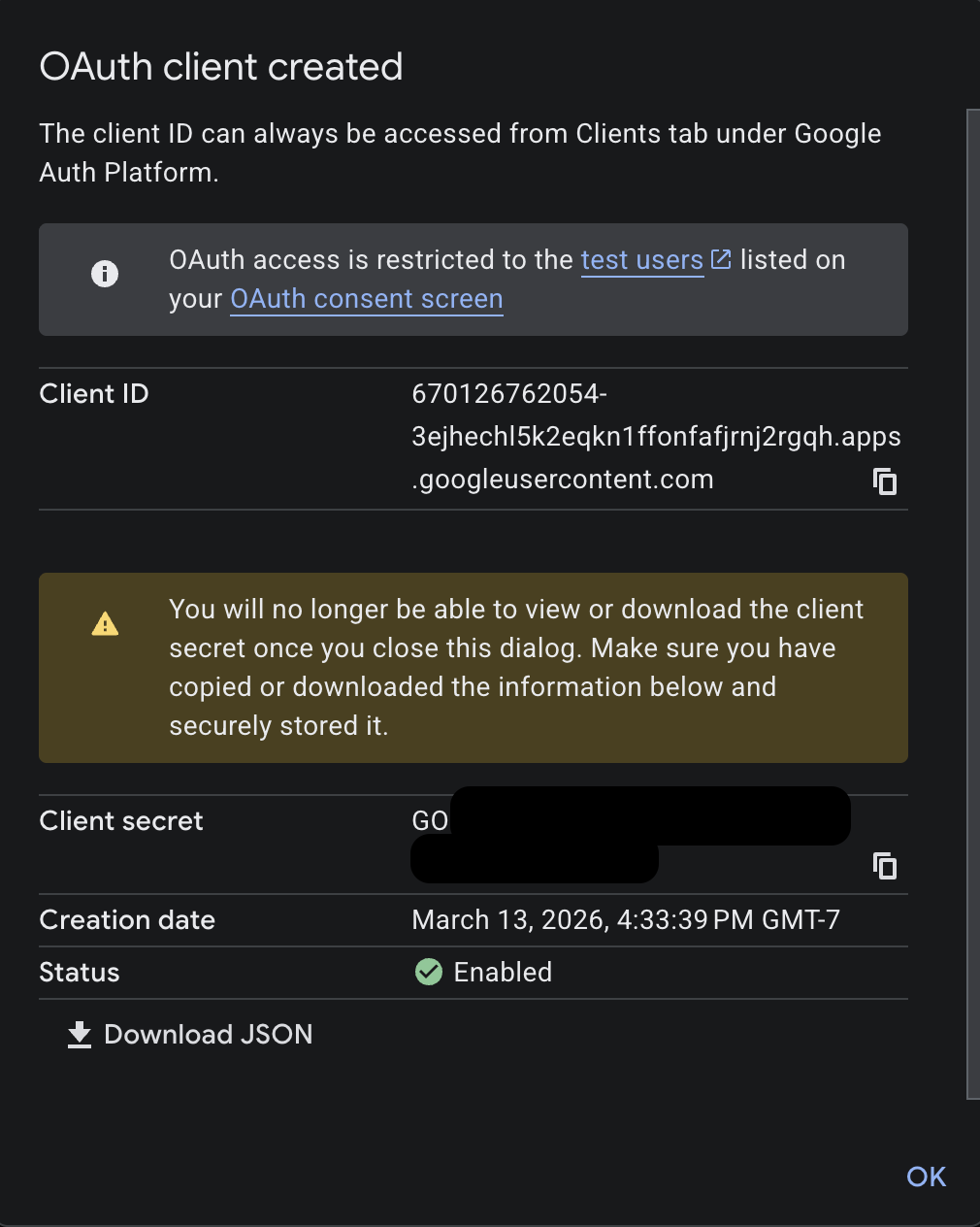Viewport: 980px width, 1227px height.
Task: Open the OAuth consent screen link
Action: pyautogui.click(x=366, y=298)
